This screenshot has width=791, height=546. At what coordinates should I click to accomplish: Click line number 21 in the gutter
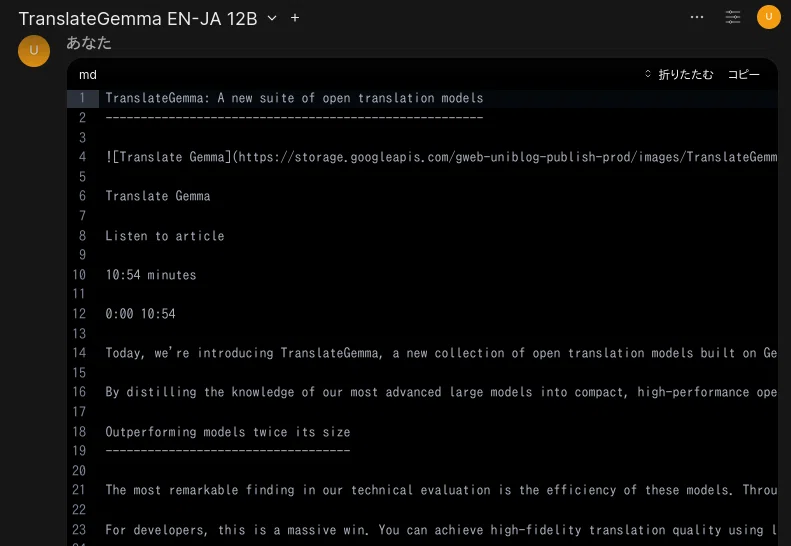point(79,490)
